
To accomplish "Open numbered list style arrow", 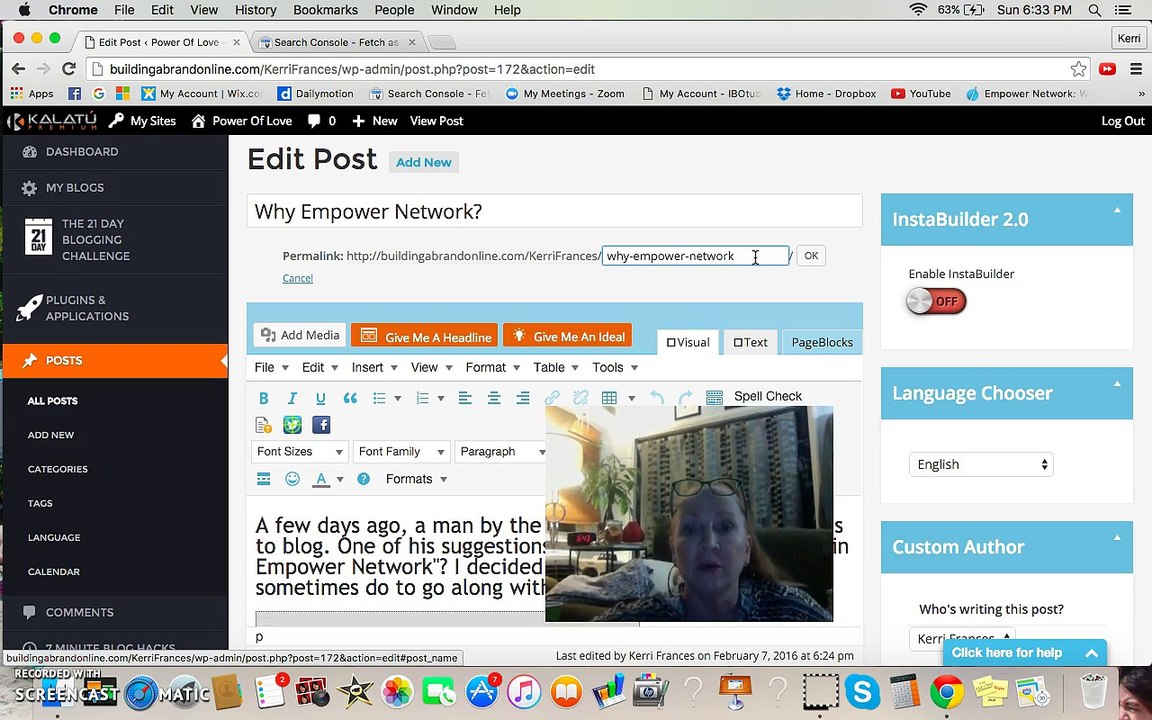I will (441, 398).
